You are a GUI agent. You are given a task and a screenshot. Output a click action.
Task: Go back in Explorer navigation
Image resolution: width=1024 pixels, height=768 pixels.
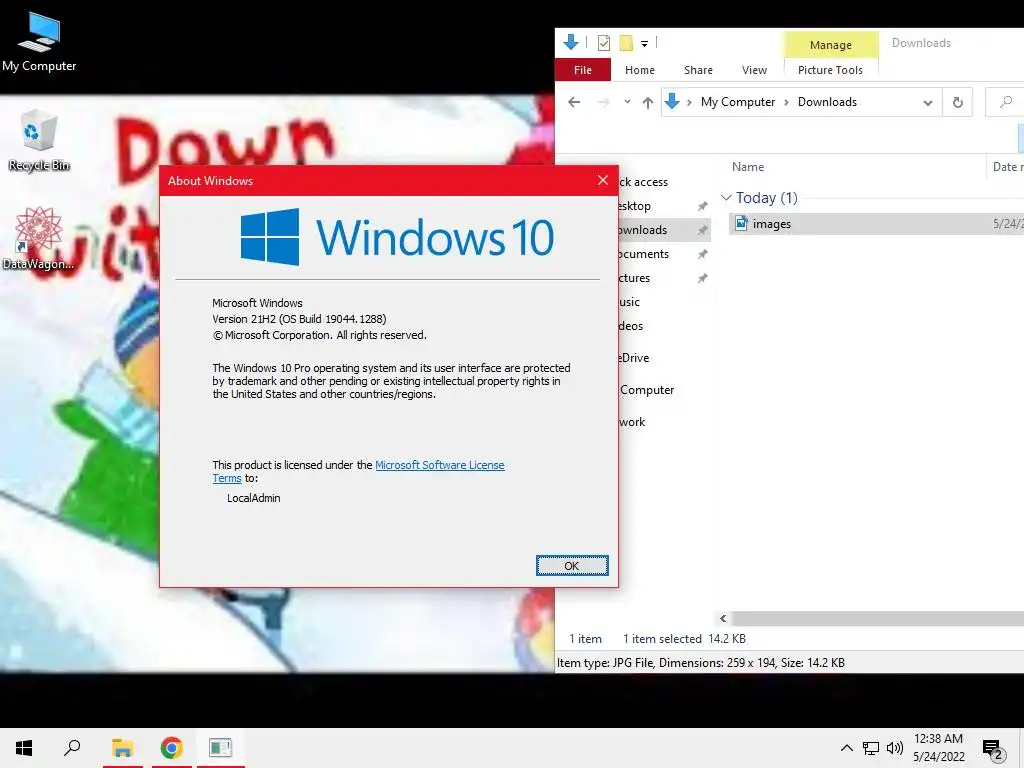pyautogui.click(x=574, y=102)
